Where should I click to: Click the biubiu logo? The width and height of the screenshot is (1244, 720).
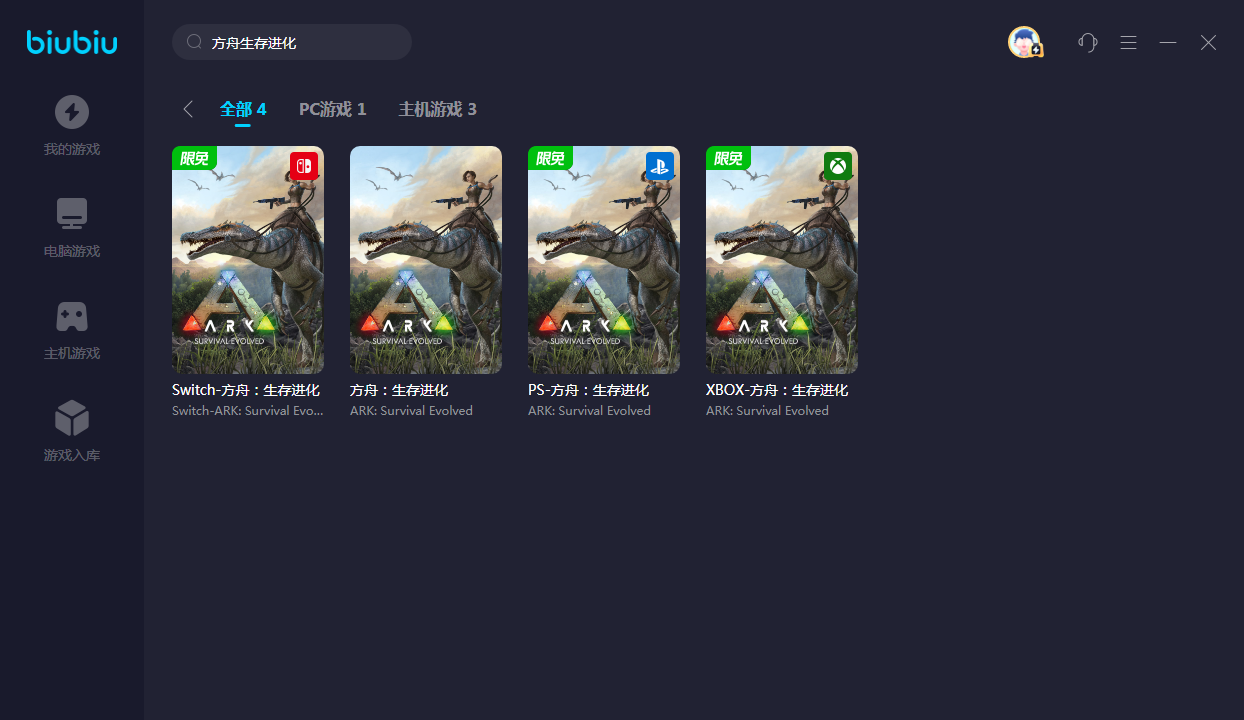72,42
